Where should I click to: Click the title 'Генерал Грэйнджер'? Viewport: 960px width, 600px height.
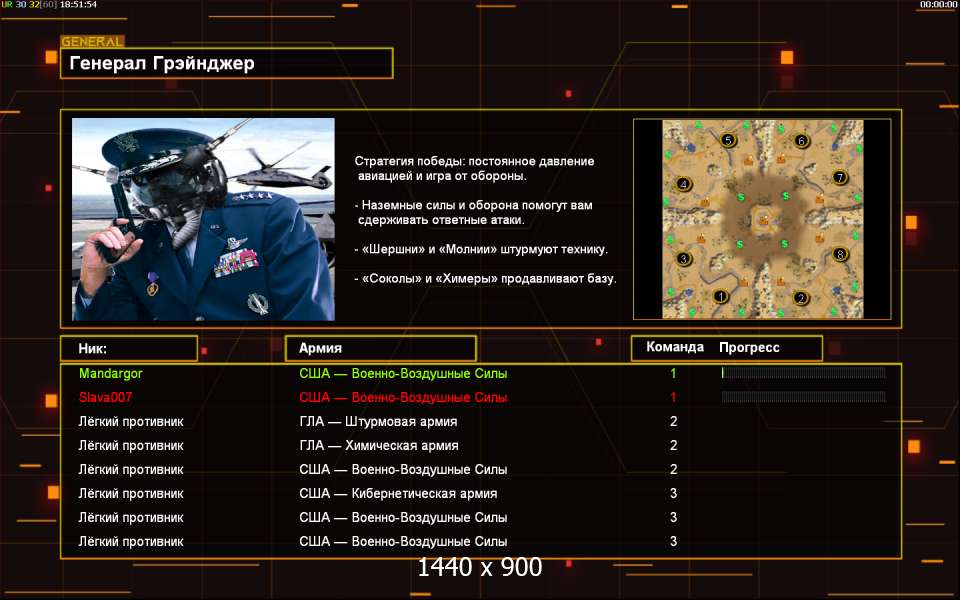pyautogui.click(x=162, y=63)
